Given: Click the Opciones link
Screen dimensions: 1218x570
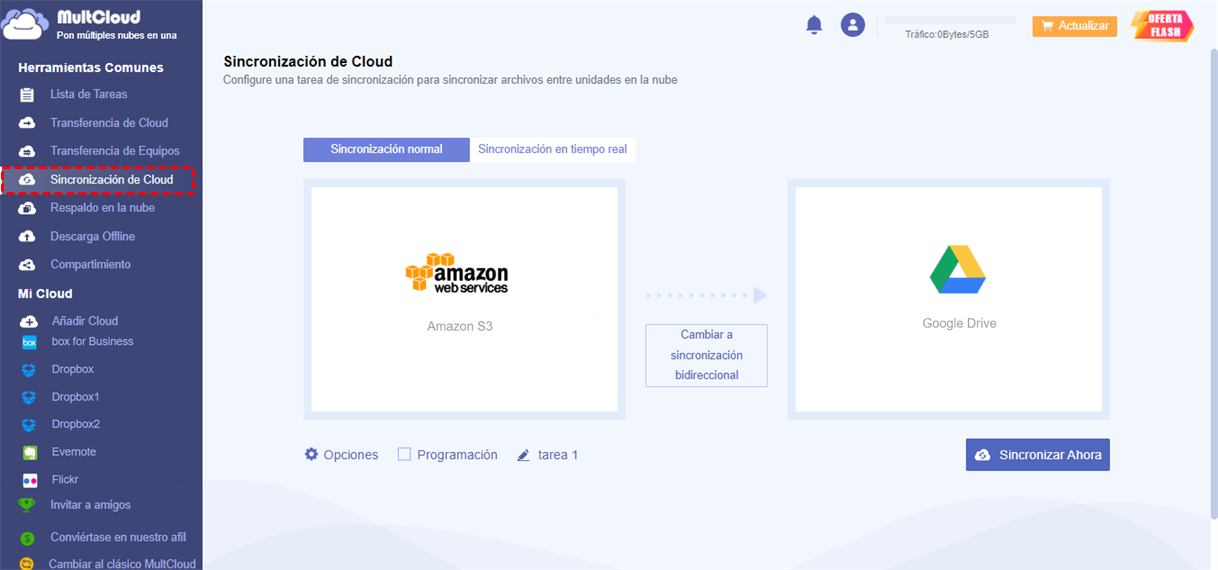Looking at the screenshot, I should pyautogui.click(x=350, y=455).
